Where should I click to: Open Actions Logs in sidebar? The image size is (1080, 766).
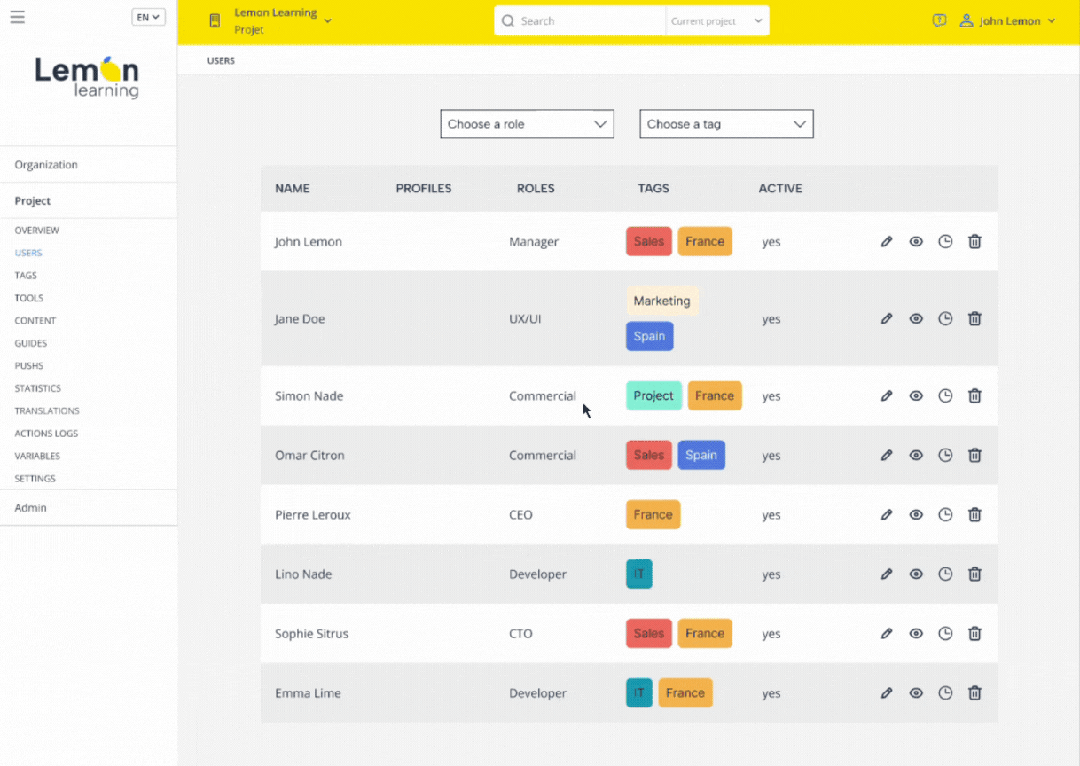[46, 433]
